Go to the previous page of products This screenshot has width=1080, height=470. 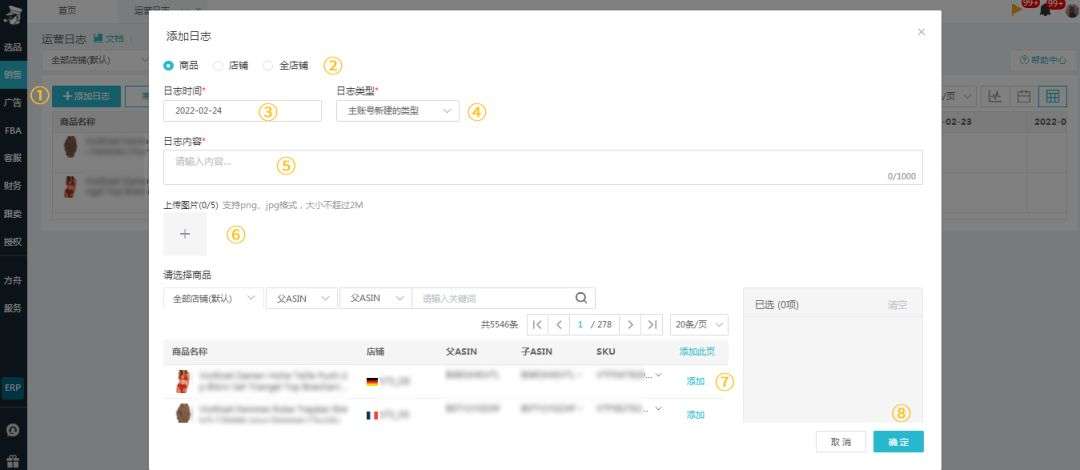click(559, 325)
